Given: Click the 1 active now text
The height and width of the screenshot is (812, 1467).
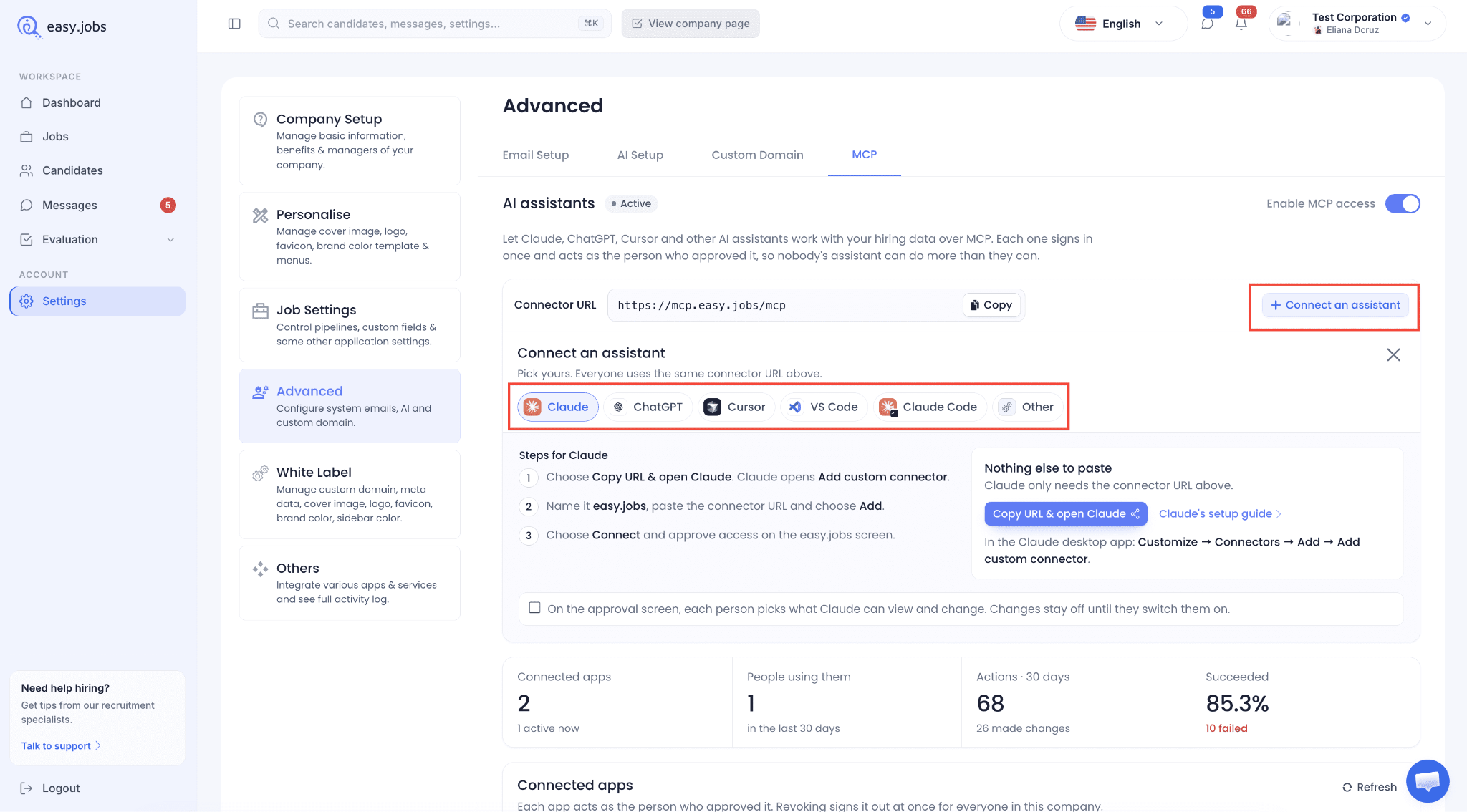Looking at the screenshot, I should 548,728.
